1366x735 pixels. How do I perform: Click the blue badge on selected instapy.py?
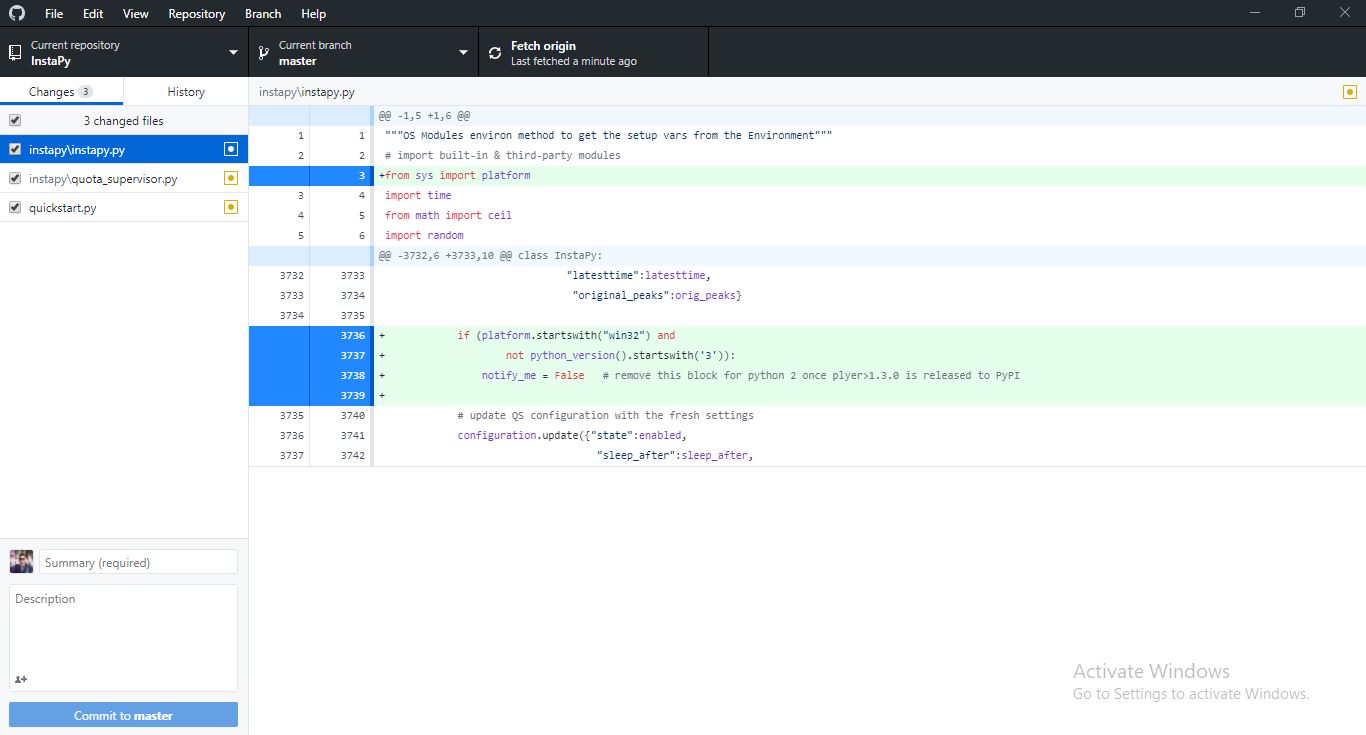(x=231, y=148)
